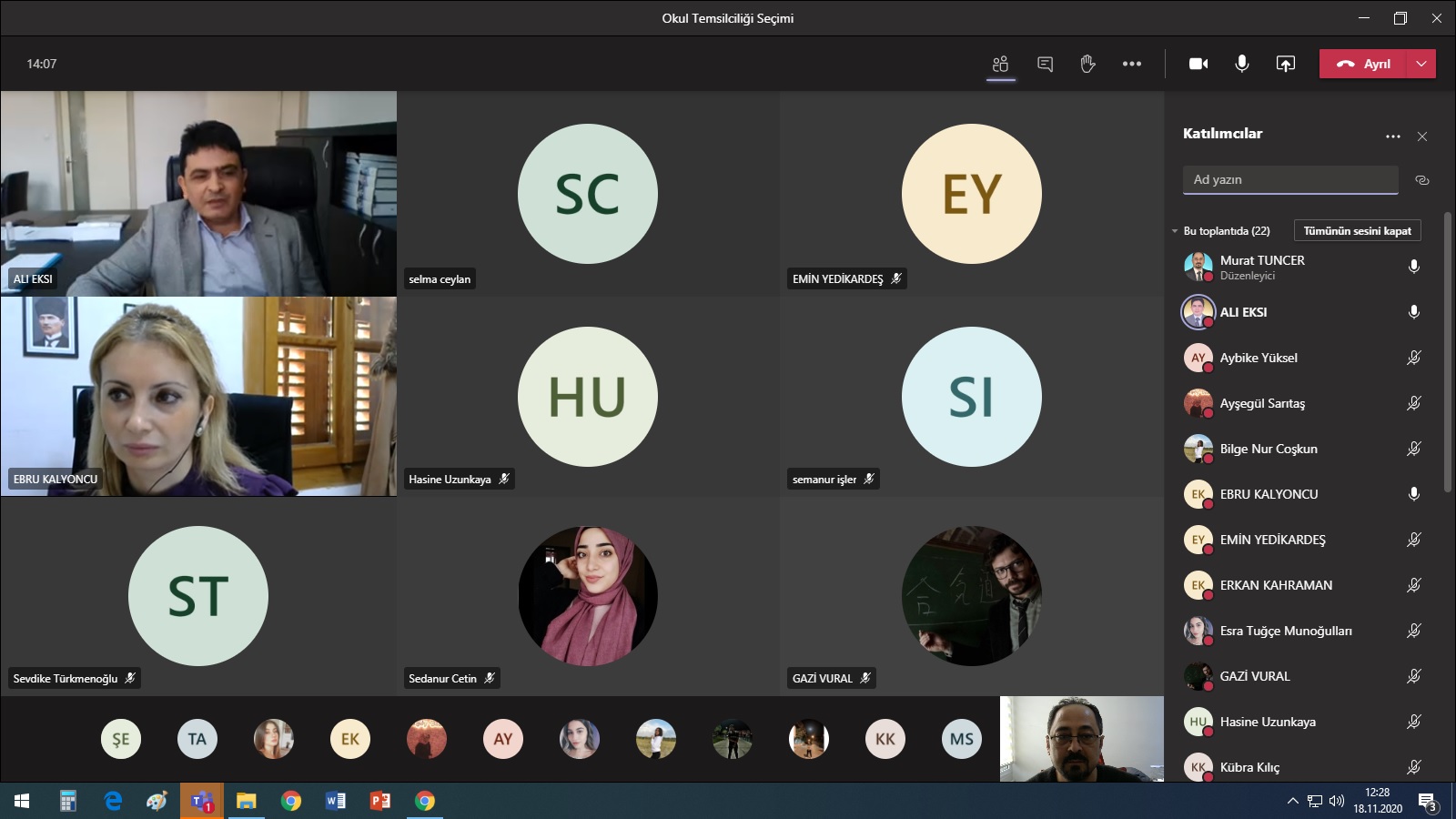Open the dropdown arrow beside Ayrıl

(x=1421, y=64)
